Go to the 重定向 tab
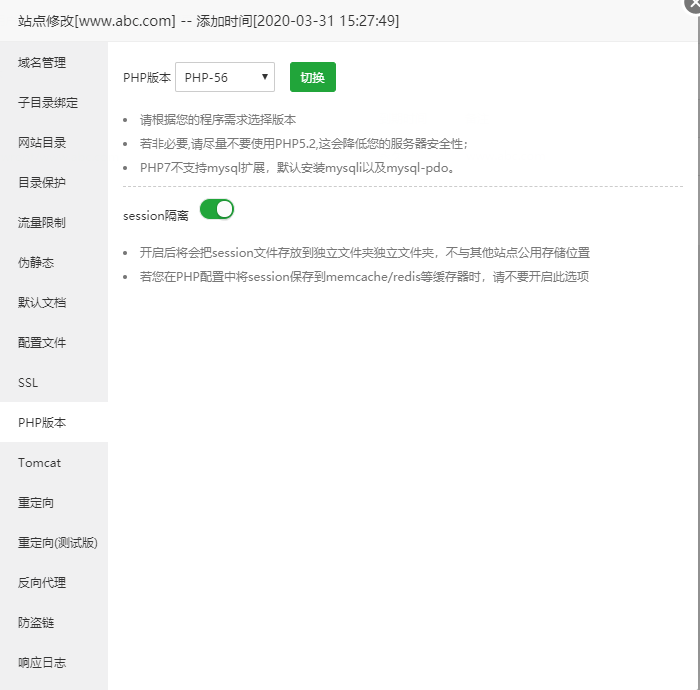The height and width of the screenshot is (690, 700). pyautogui.click(x=54, y=503)
